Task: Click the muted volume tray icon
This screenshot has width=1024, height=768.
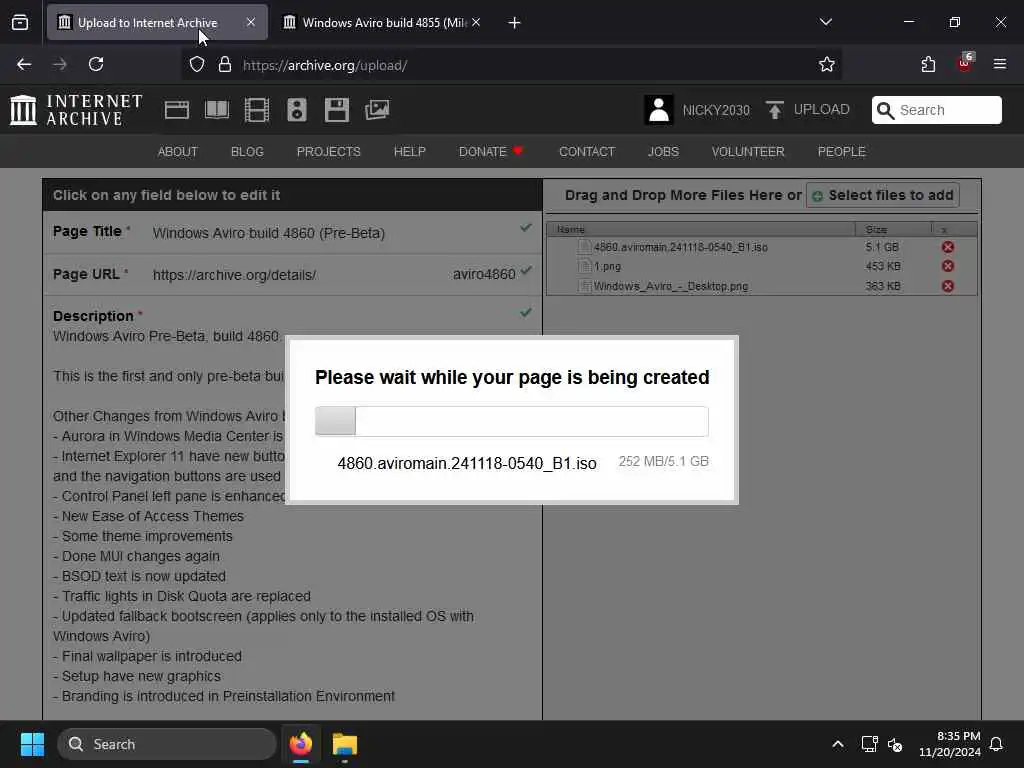Action: point(895,744)
